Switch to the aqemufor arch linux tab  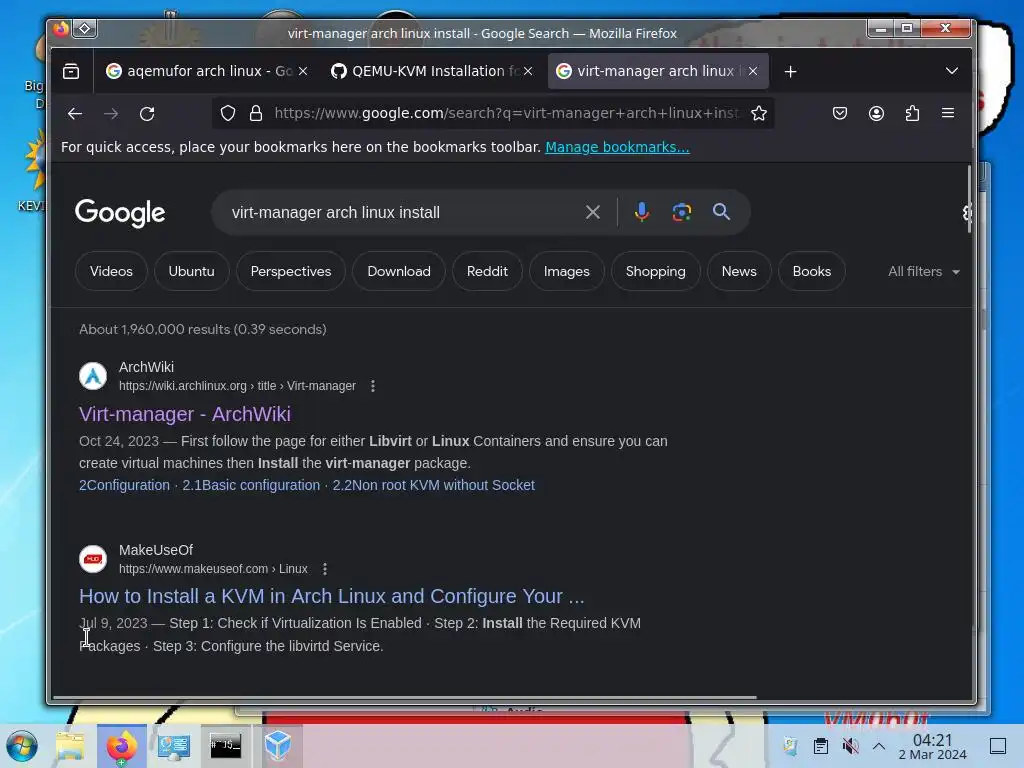202,71
